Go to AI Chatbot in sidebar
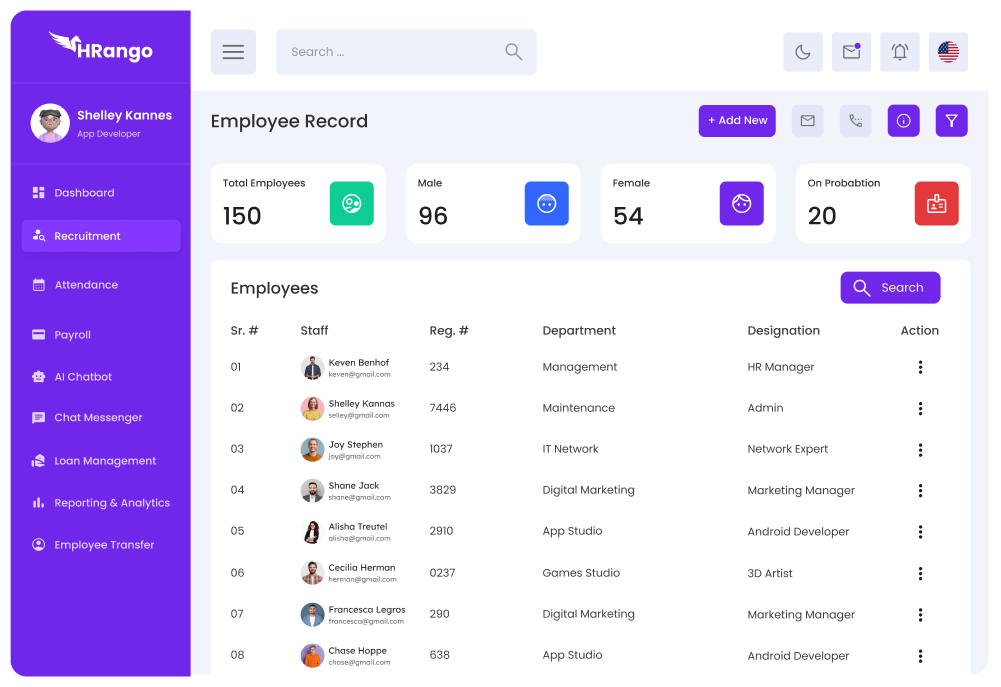Viewport: 1001px width, 687px height. [x=83, y=377]
